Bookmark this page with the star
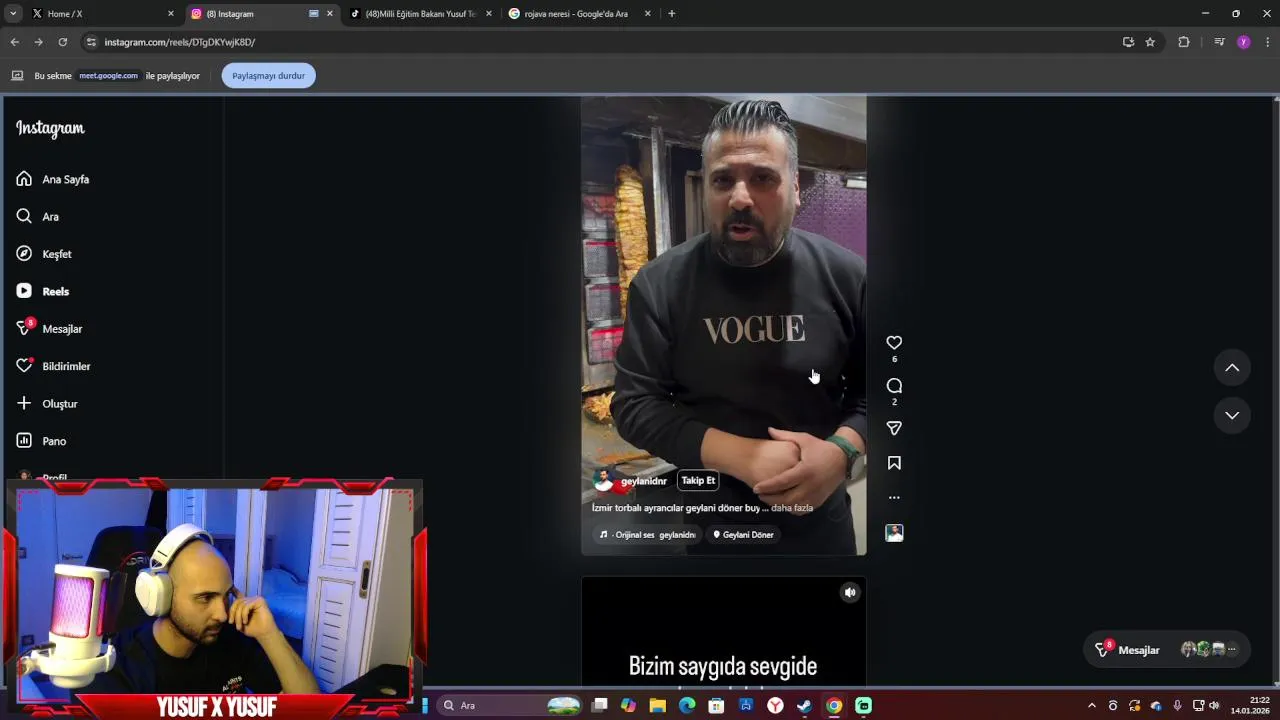The image size is (1280, 720). click(x=1150, y=42)
